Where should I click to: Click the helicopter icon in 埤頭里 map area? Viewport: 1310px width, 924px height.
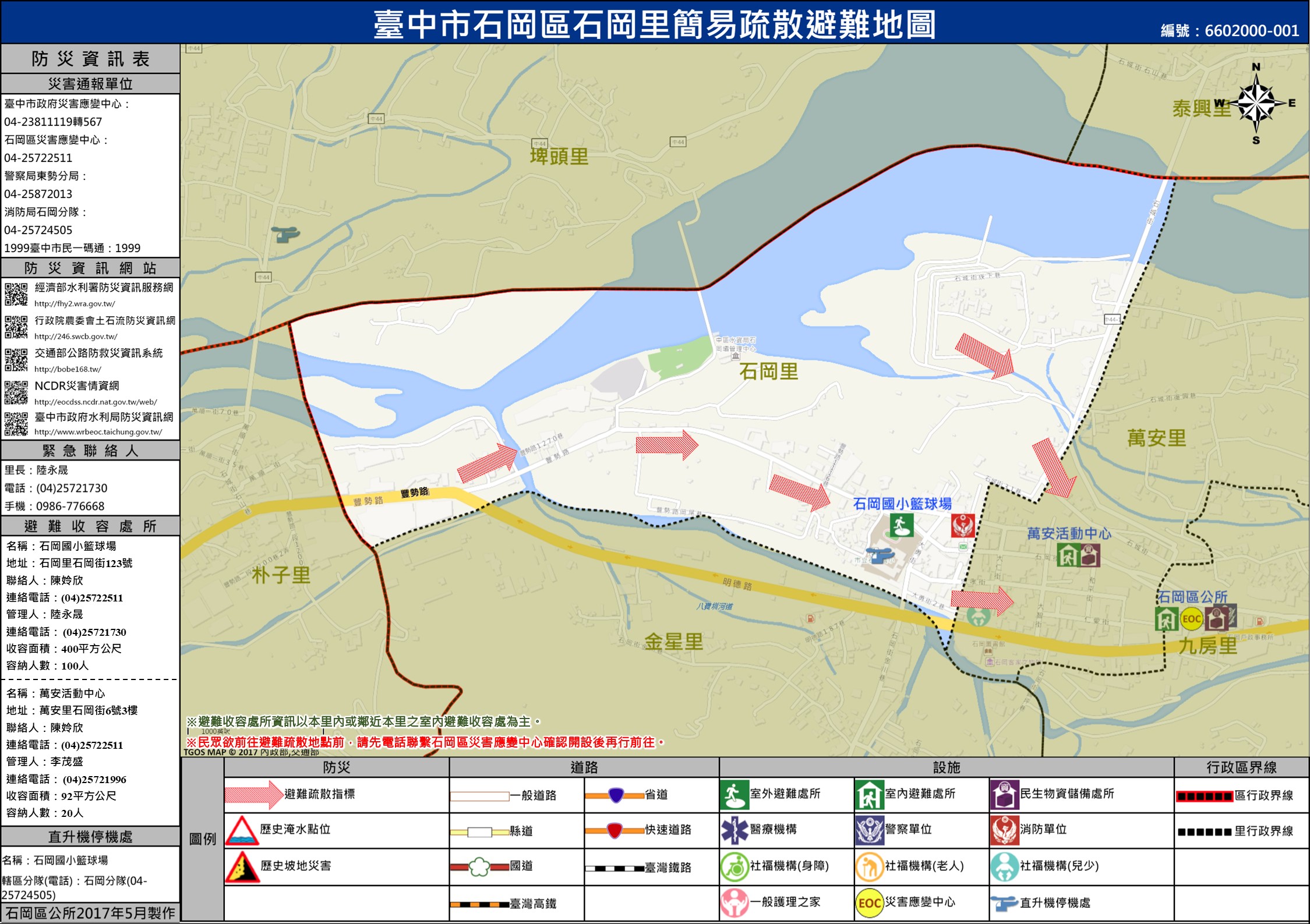tap(285, 234)
